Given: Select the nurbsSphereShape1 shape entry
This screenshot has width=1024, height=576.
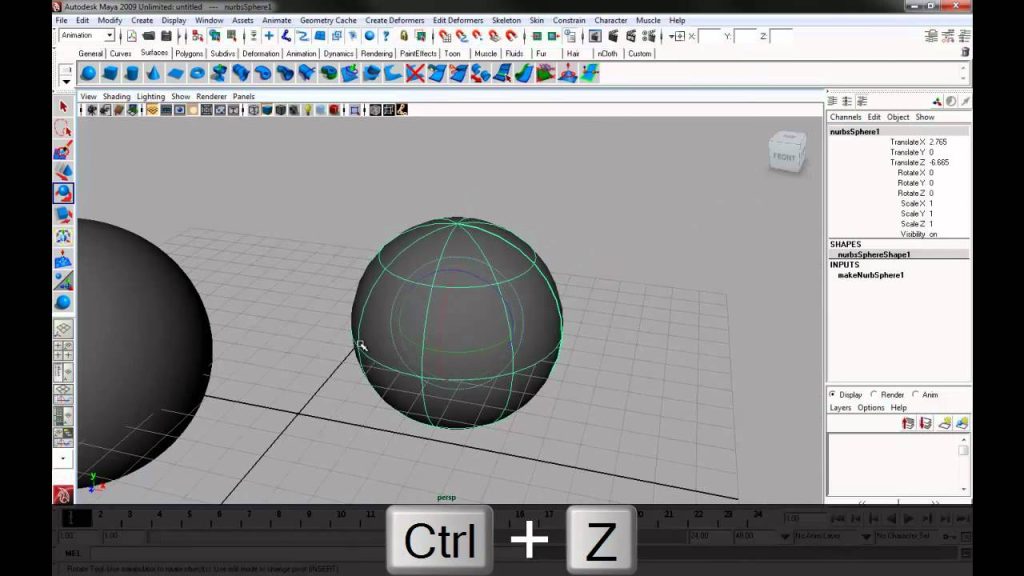Looking at the screenshot, I should [874, 255].
